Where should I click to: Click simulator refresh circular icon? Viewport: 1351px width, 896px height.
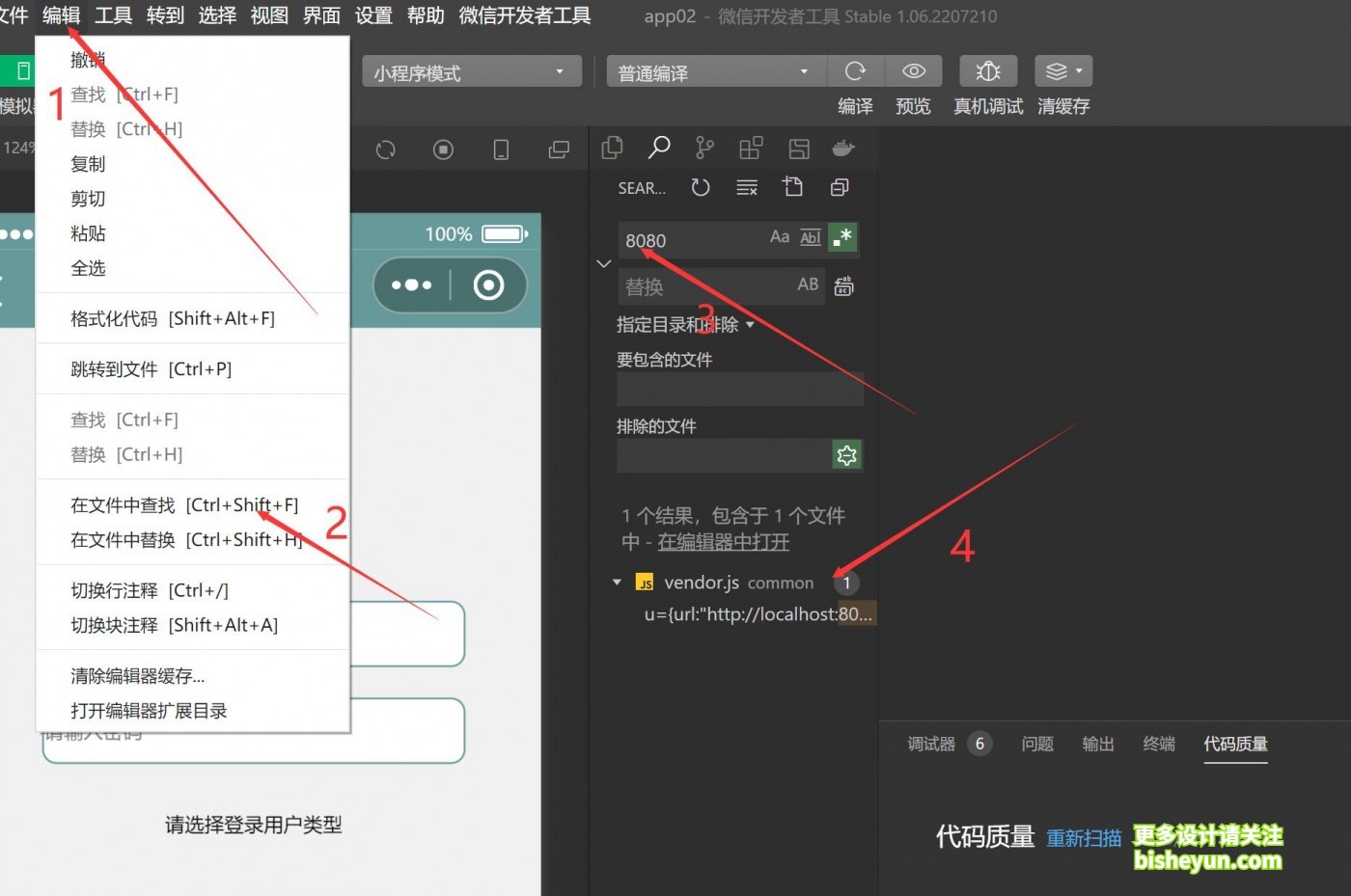386,149
